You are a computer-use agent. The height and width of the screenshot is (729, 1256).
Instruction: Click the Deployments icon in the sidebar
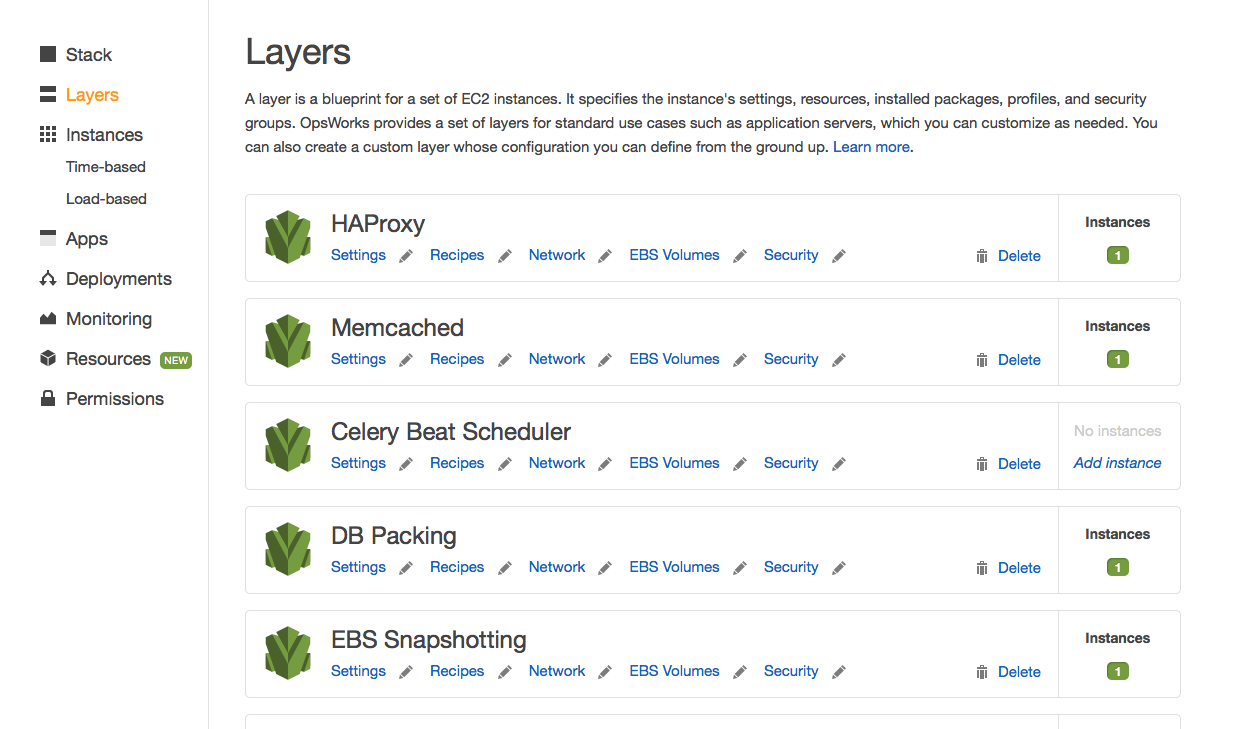[48, 279]
